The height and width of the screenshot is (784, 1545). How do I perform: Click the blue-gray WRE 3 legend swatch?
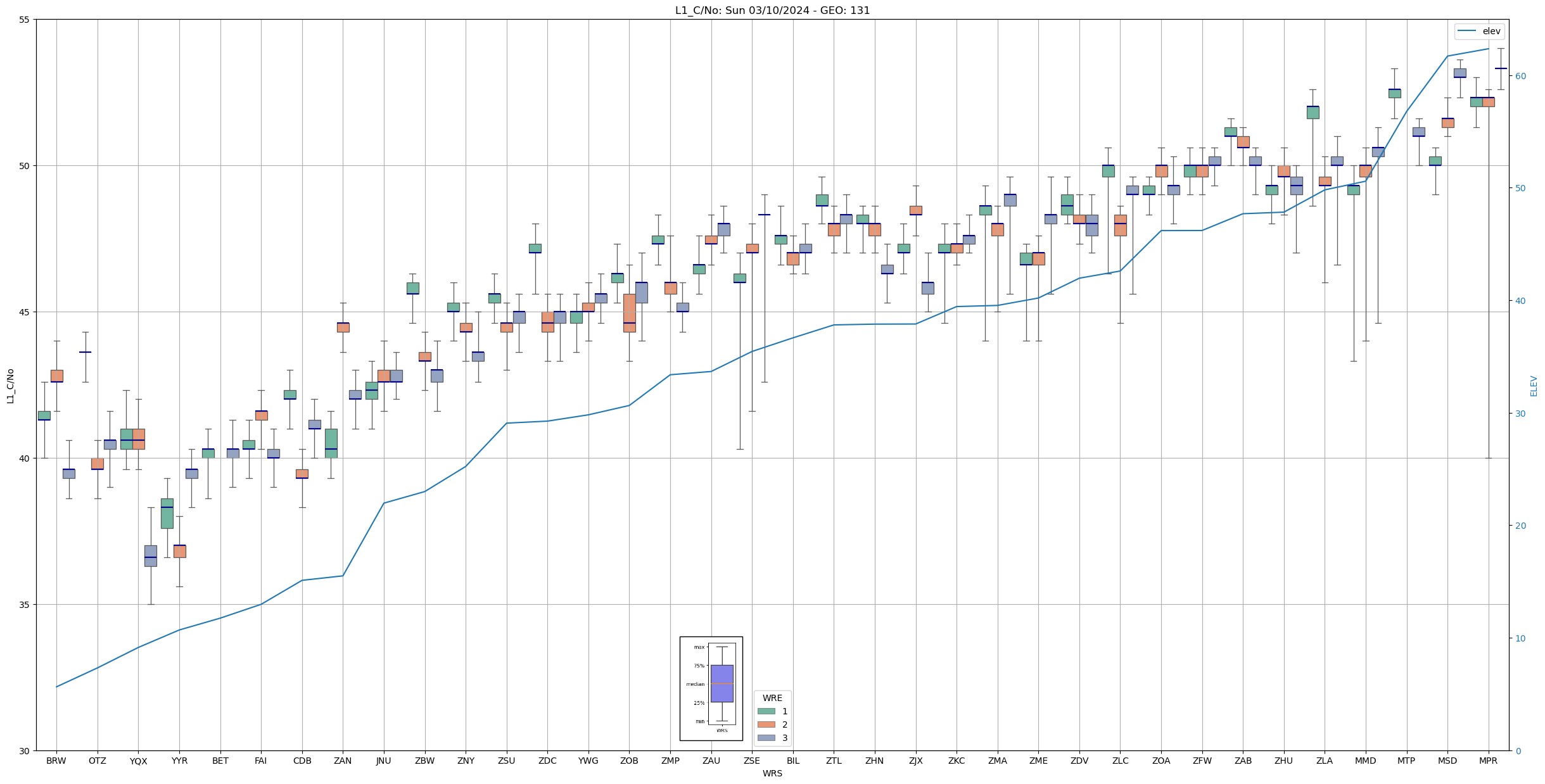point(766,738)
